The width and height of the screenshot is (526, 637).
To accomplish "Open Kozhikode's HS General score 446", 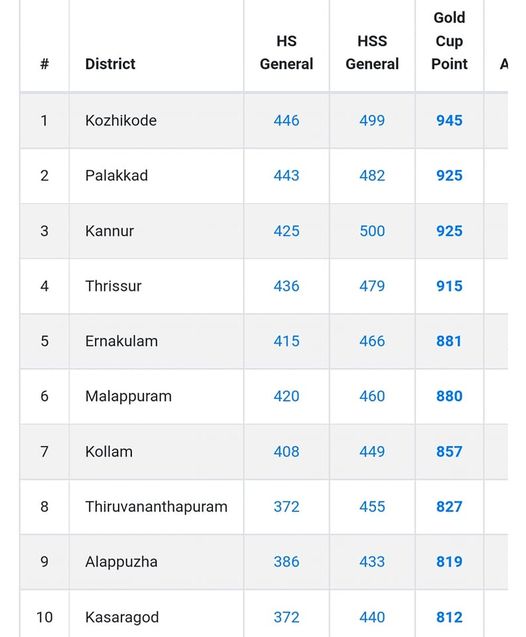I will [x=286, y=120].
